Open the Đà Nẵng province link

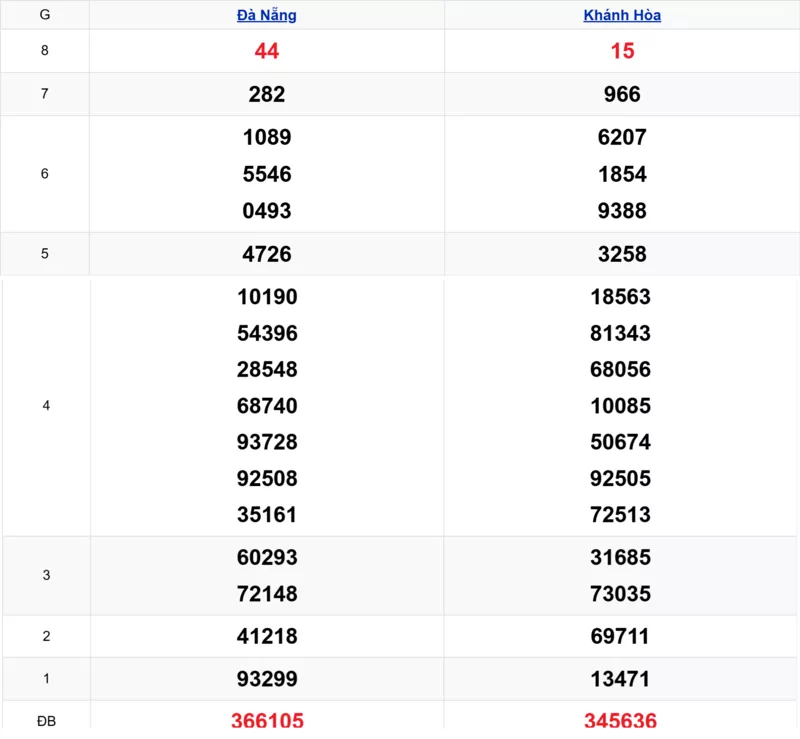pyautogui.click(x=266, y=15)
